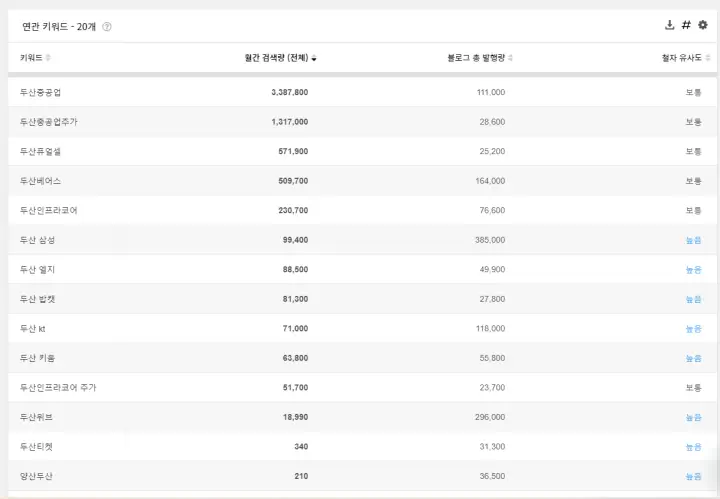
Task: Click the download icon in the header
Action: tap(669, 25)
